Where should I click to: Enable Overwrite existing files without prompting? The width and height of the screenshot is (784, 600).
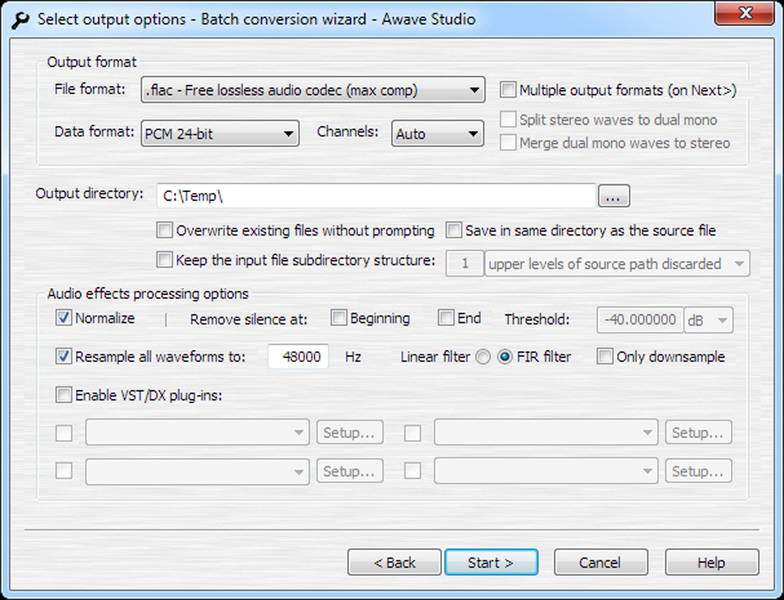click(x=164, y=230)
